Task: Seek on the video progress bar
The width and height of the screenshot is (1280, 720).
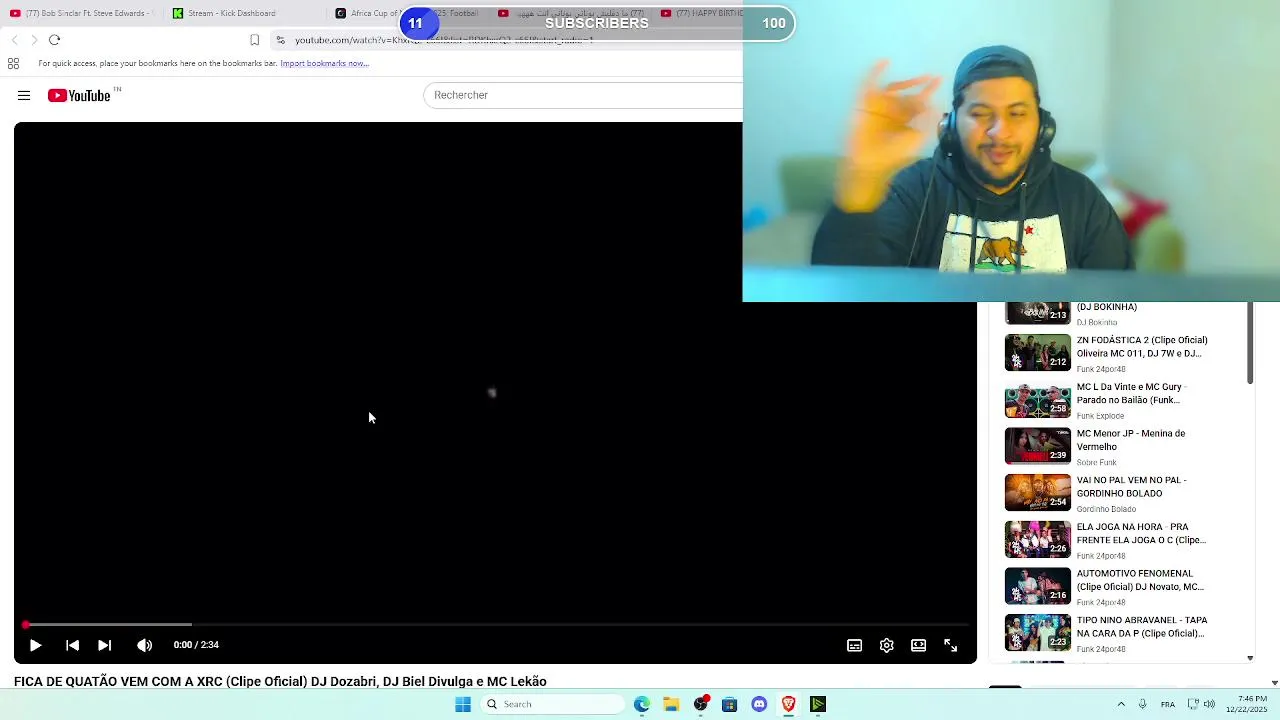Action: pyautogui.click(x=495, y=625)
